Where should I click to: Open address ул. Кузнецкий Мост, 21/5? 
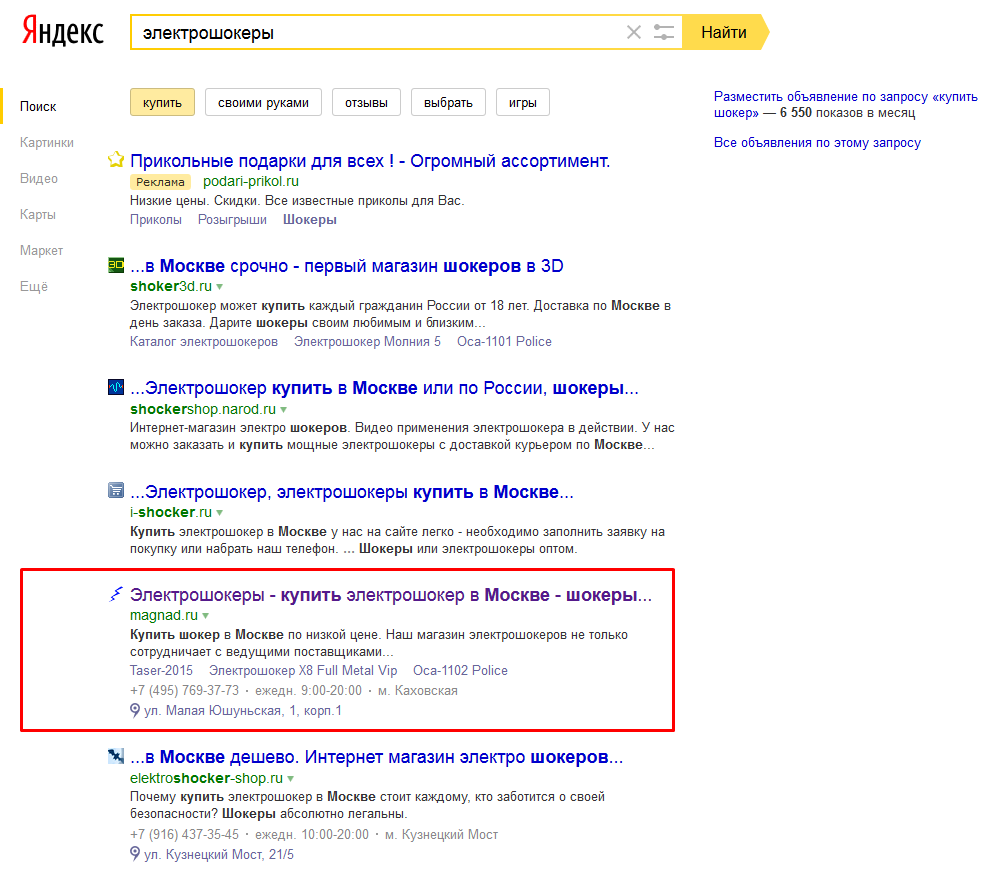click(x=219, y=855)
